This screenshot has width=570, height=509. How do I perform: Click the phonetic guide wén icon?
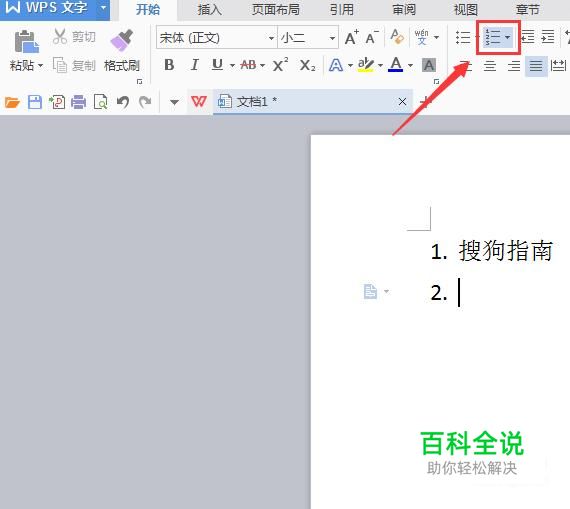point(422,37)
